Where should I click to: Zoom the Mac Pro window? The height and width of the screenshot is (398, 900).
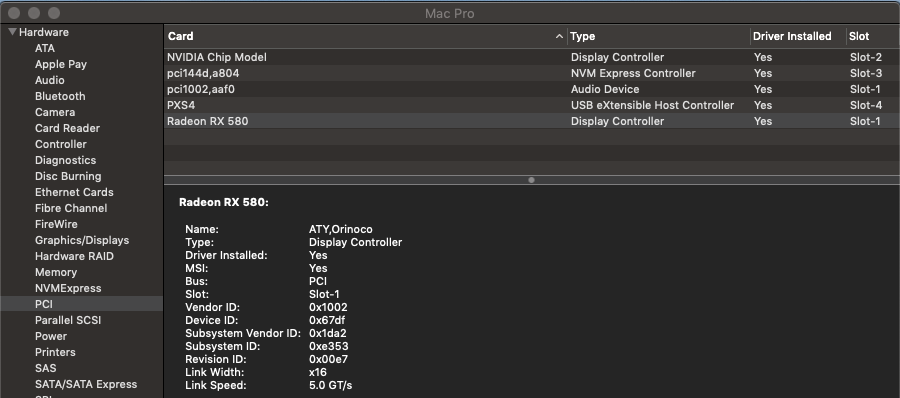point(54,13)
